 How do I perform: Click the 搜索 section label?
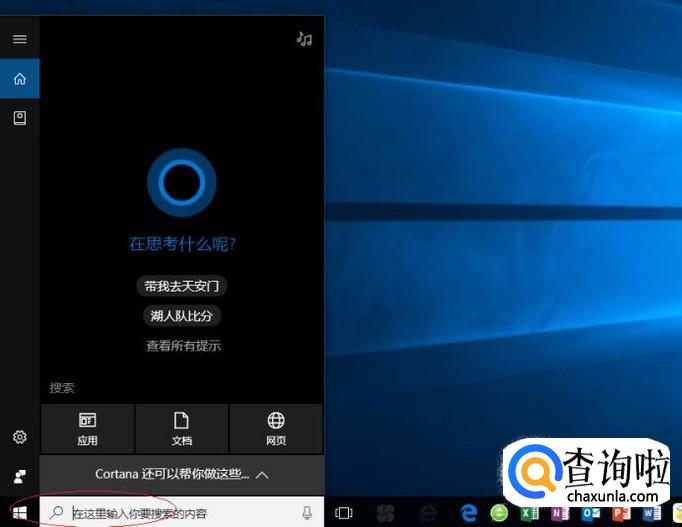point(62,388)
